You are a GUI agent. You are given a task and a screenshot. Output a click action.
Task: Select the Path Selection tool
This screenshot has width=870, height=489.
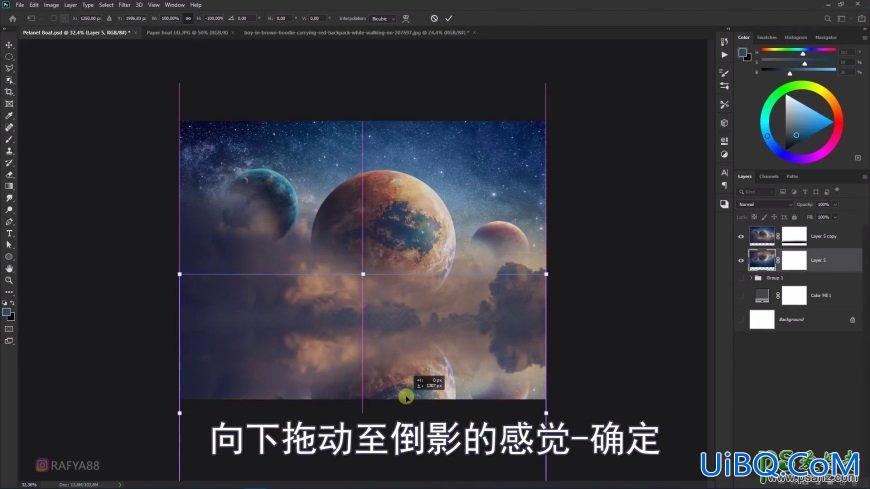click(x=9, y=245)
